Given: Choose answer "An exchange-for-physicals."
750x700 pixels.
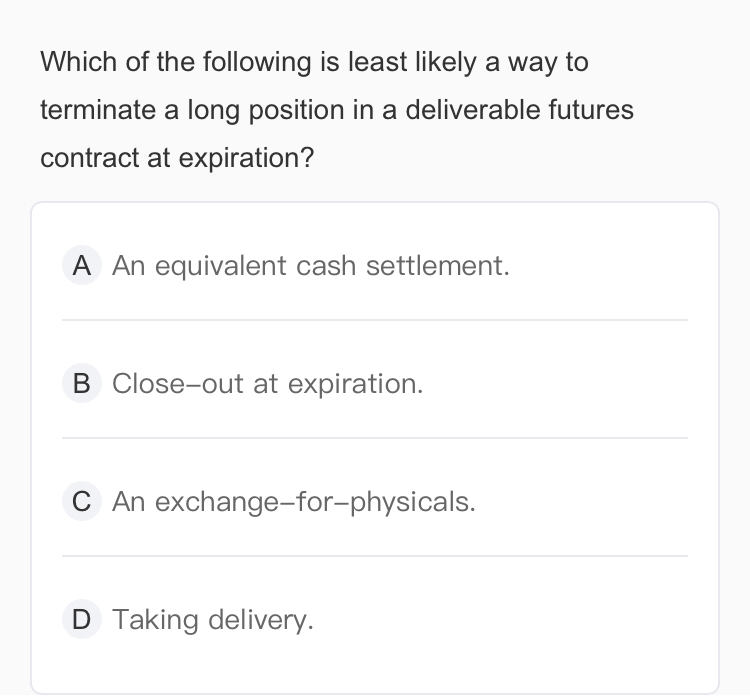Looking at the screenshot, I should coord(294,502).
